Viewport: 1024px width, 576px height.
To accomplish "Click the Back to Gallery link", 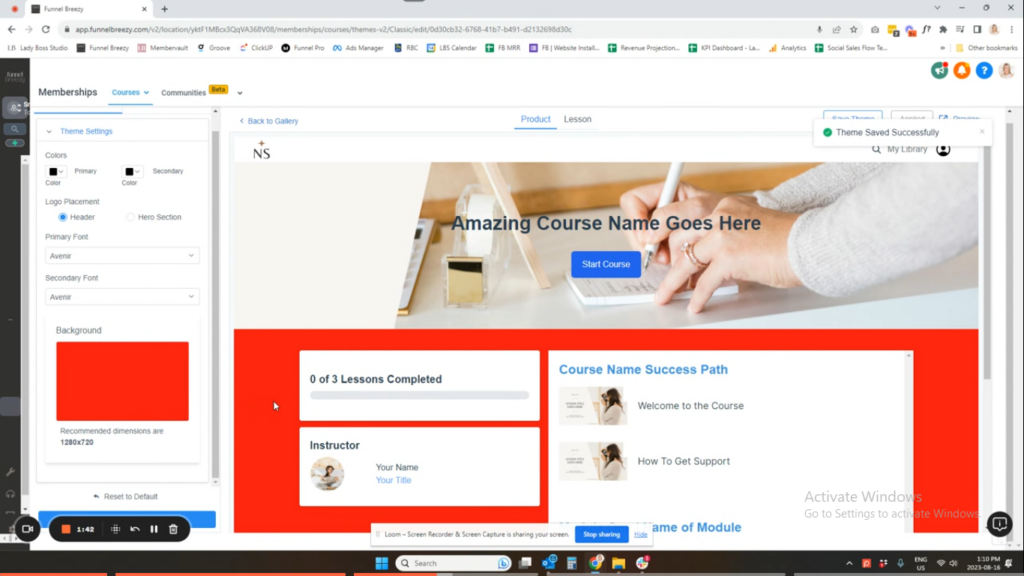I will coord(268,121).
